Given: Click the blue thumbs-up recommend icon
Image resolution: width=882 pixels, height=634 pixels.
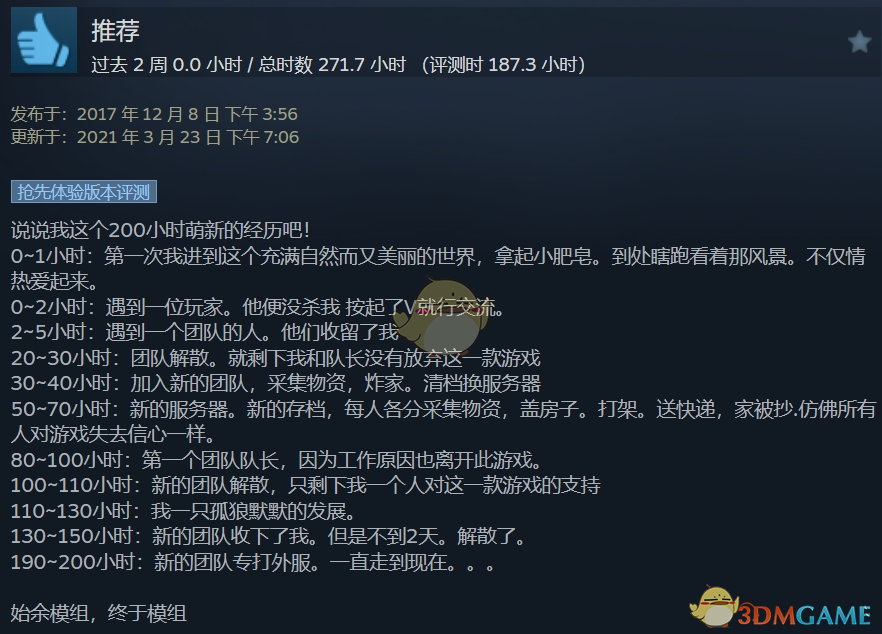Looking at the screenshot, I should 44,40.
